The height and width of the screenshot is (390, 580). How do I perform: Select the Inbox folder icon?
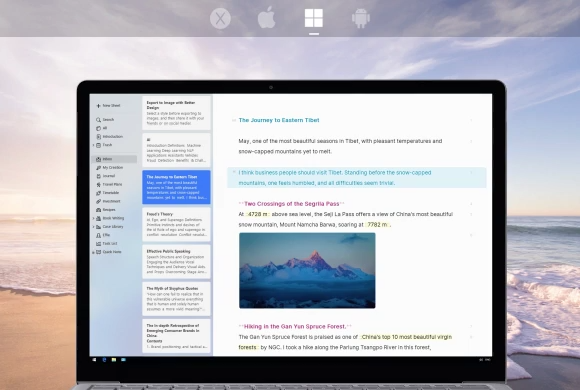pyautogui.click(x=98, y=159)
